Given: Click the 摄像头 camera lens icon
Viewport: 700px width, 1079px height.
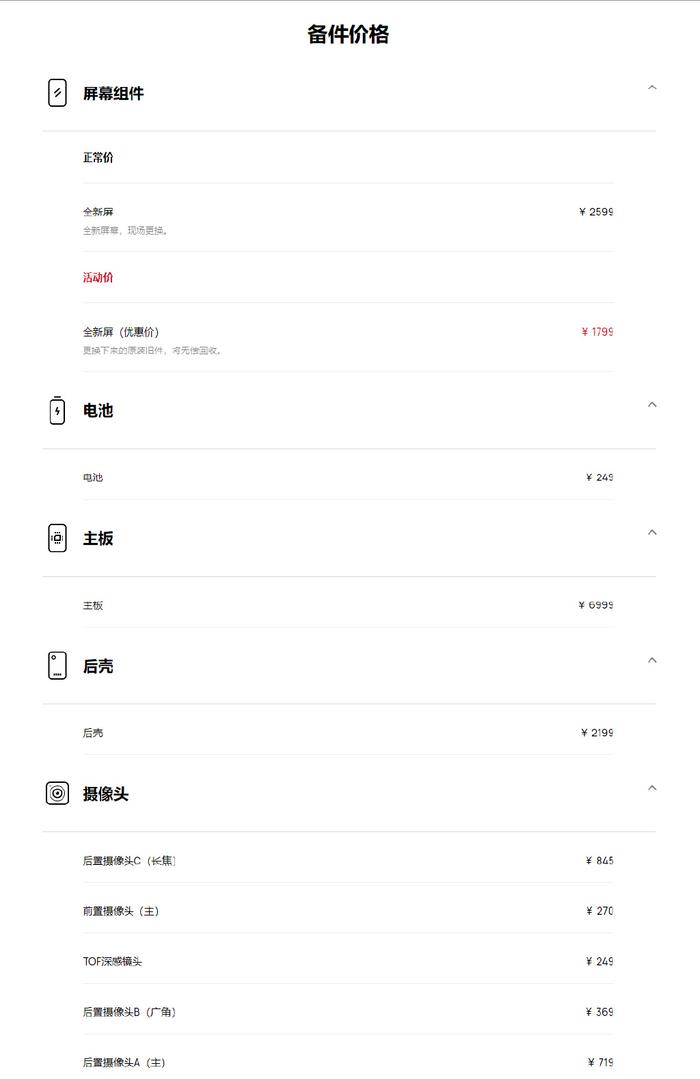Looking at the screenshot, I should (x=57, y=793).
